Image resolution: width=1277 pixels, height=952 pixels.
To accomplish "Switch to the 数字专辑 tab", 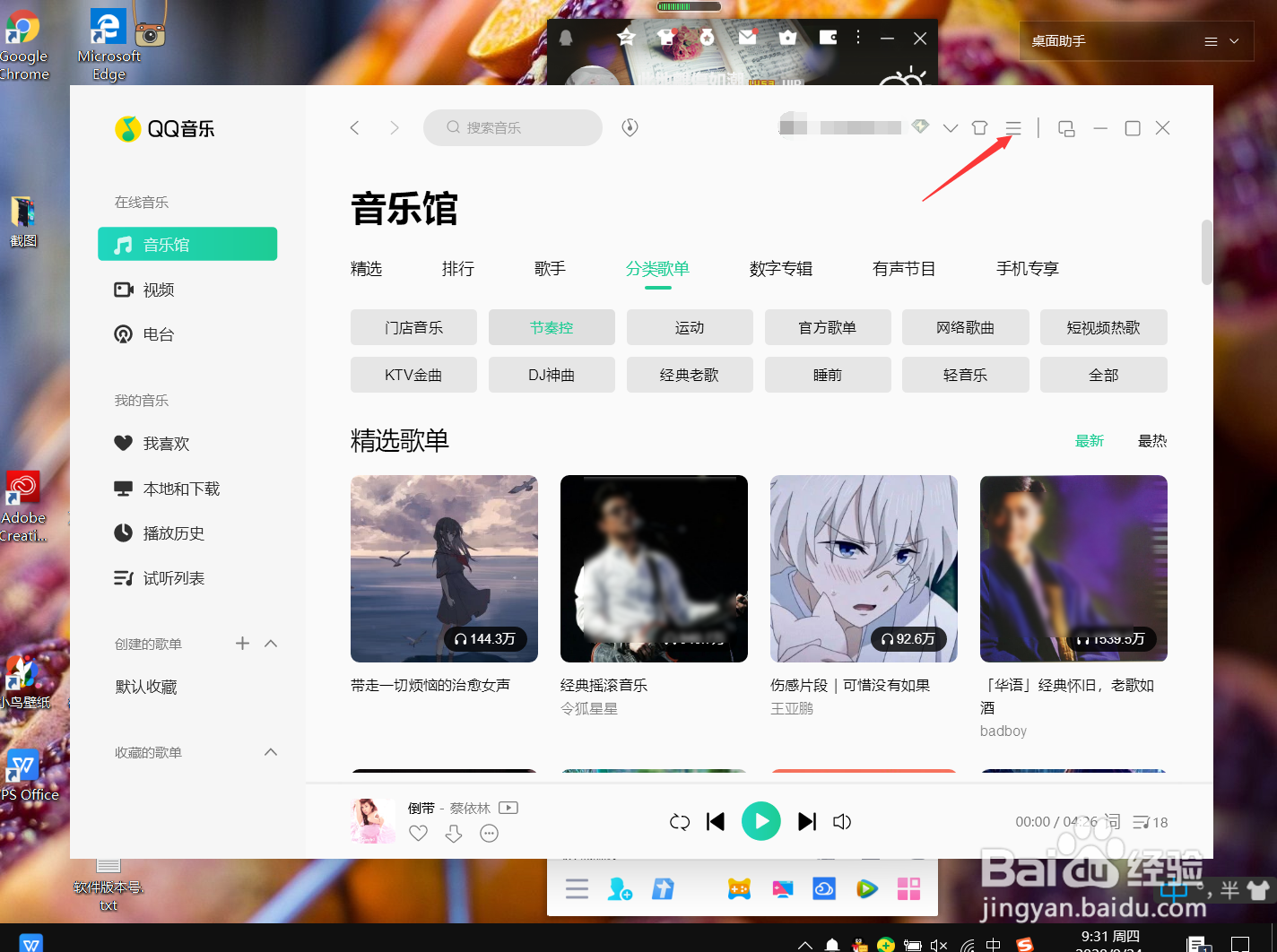I will [x=781, y=269].
